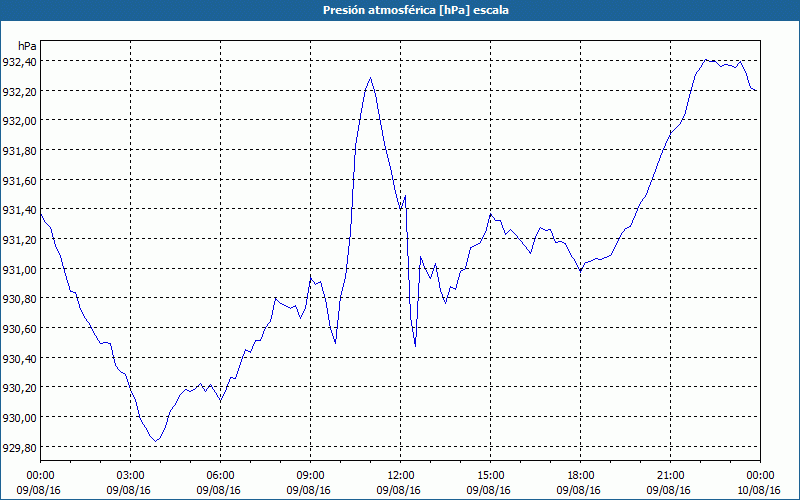
Task: Pick the 930,20 y-axis label
Action: [x=19, y=389]
